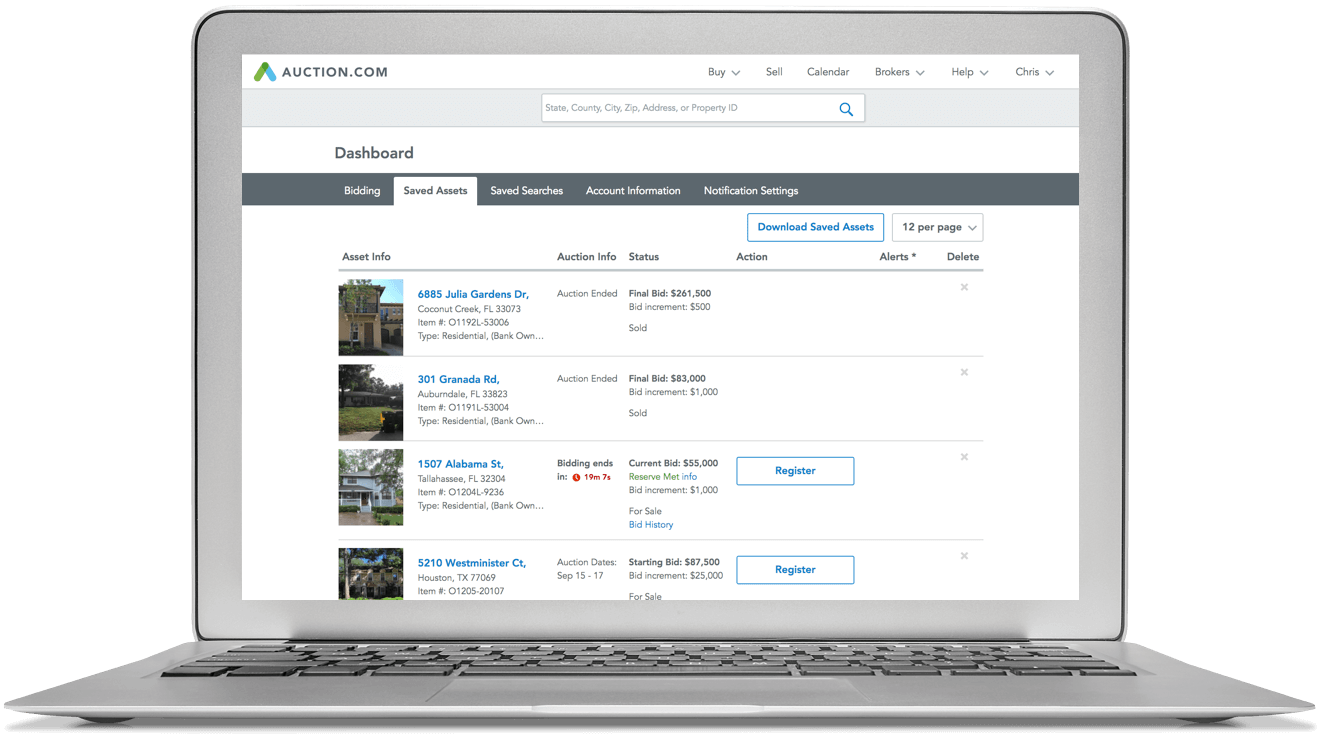Click the search magnifier icon
The image size is (1322, 734).
tap(846, 109)
